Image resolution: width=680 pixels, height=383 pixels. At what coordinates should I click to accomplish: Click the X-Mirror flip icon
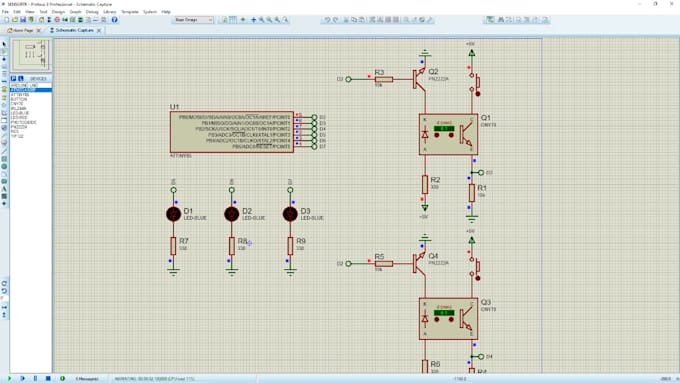point(4,307)
